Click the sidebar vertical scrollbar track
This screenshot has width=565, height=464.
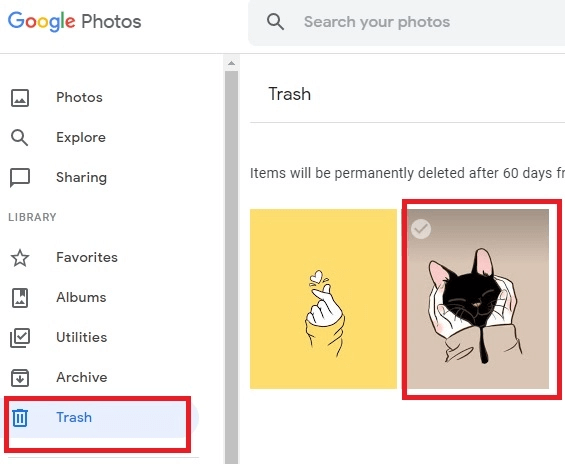click(x=231, y=267)
